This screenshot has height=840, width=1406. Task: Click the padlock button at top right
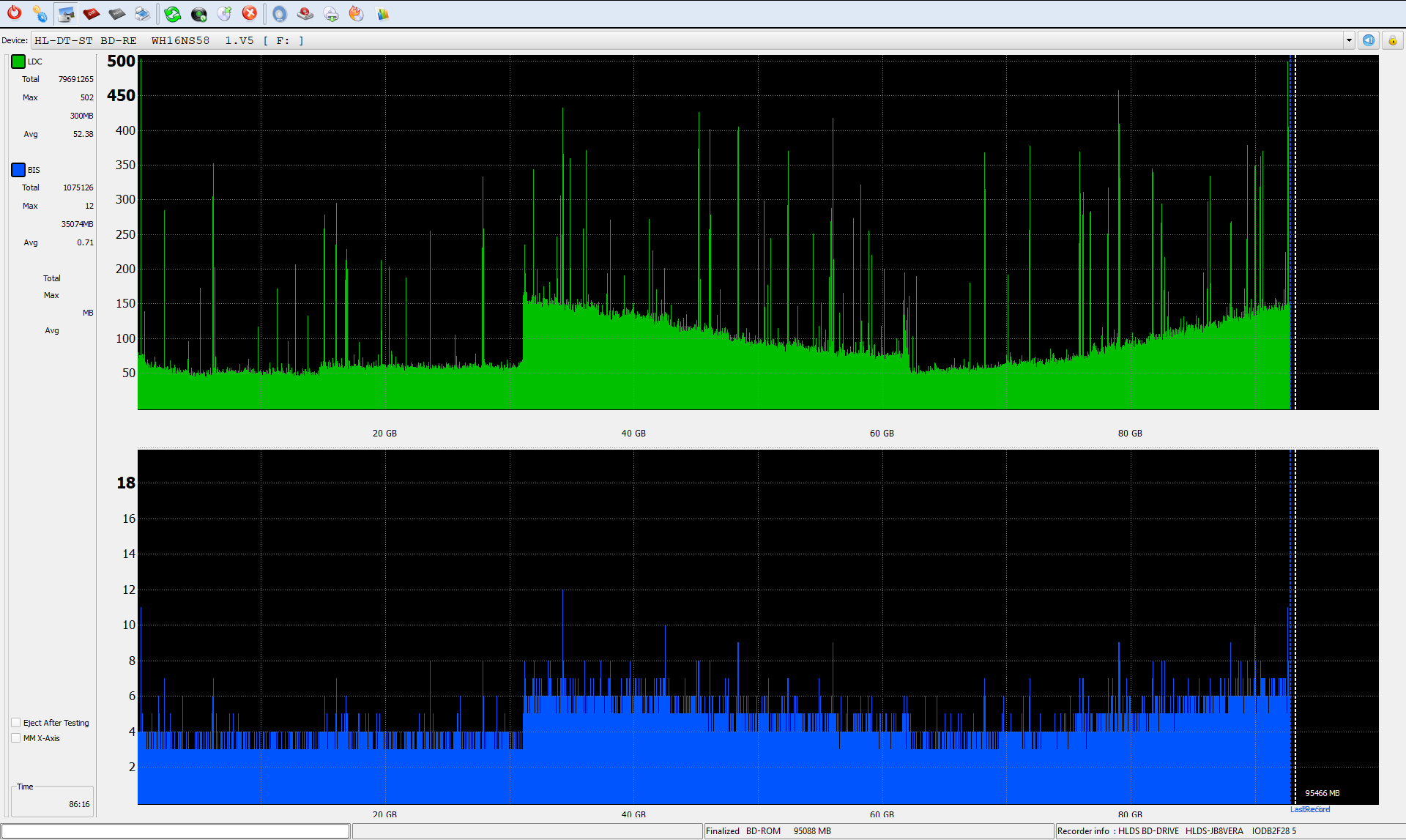pos(1392,40)
